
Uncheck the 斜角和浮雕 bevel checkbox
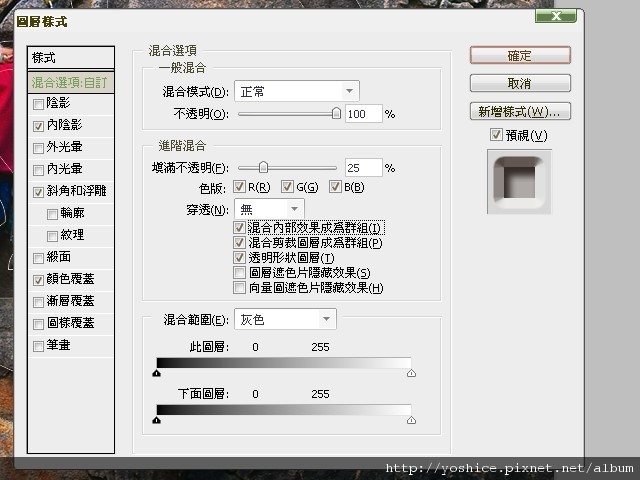[38, 192]
